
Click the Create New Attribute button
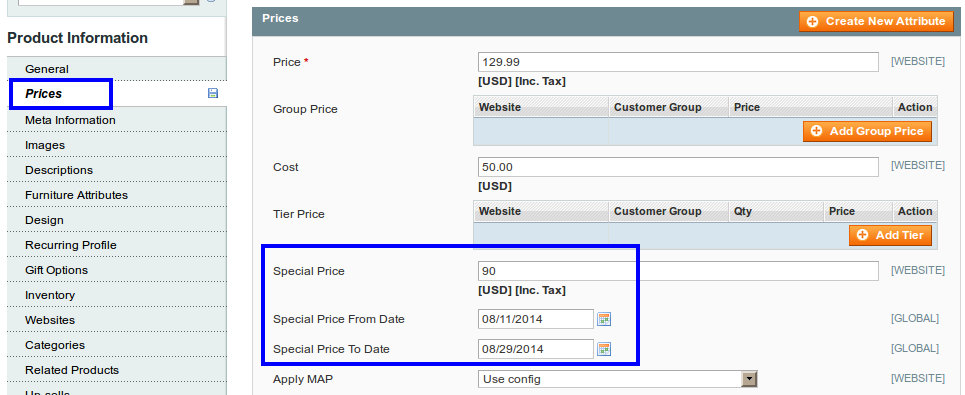tap(875, 22)
